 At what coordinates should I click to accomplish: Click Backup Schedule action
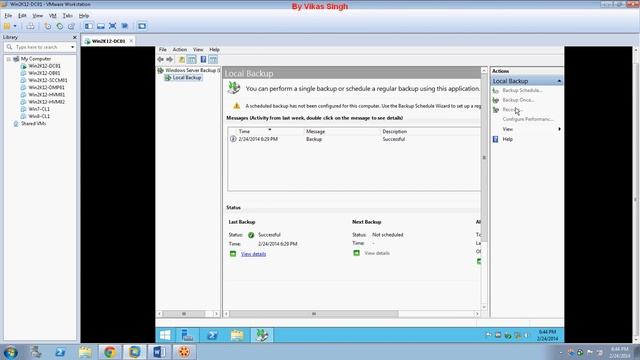coord(522,90)
